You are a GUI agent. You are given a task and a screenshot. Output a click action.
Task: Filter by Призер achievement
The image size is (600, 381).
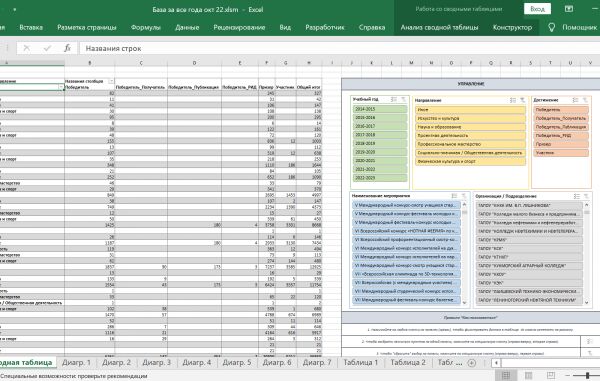561,144
